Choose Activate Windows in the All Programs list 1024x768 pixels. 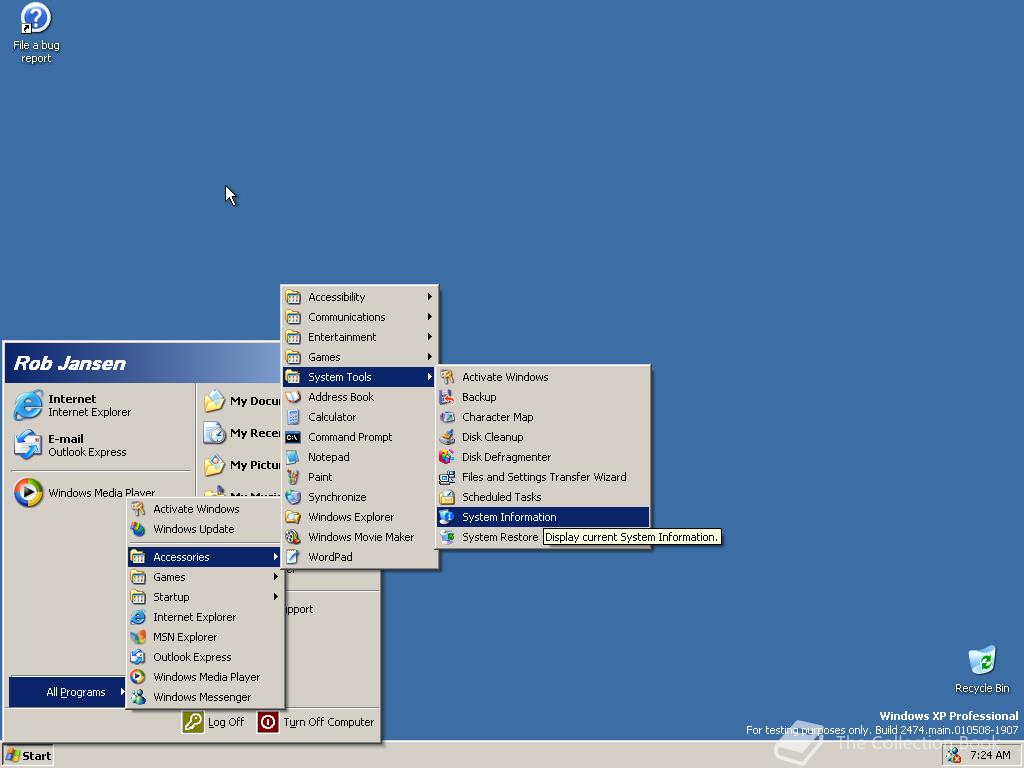pos(205,509)
